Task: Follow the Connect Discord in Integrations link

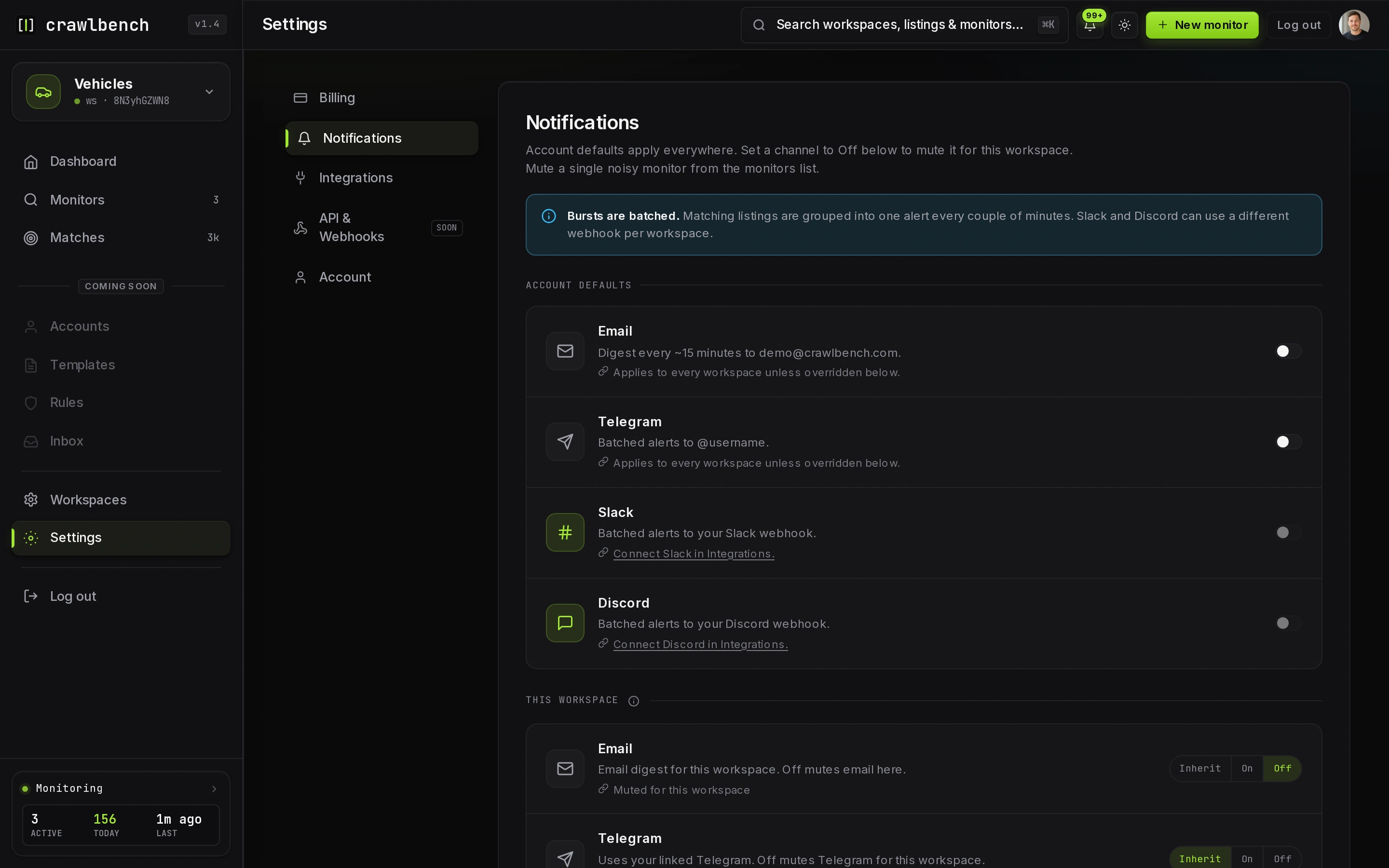Action: click(700, 645)
